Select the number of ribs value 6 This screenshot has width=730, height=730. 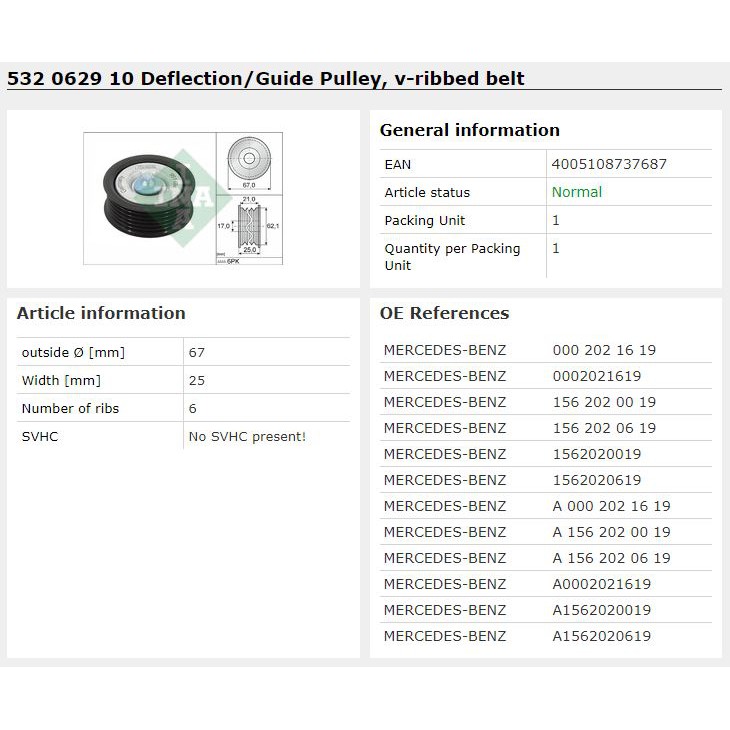pos(192,408)
